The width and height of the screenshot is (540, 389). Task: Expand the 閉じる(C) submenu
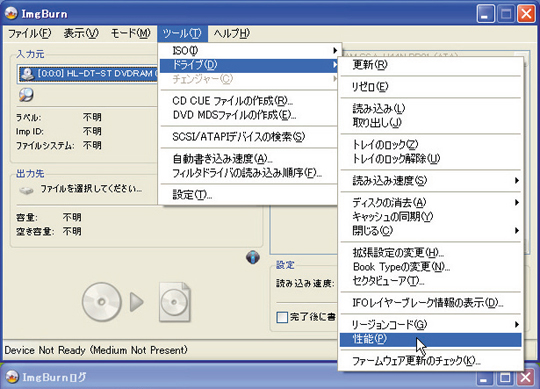pyautogui.click(x=430, y=230)
